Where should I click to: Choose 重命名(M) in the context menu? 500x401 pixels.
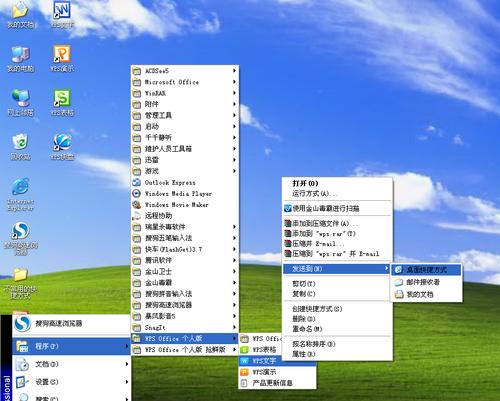(337, 329)
